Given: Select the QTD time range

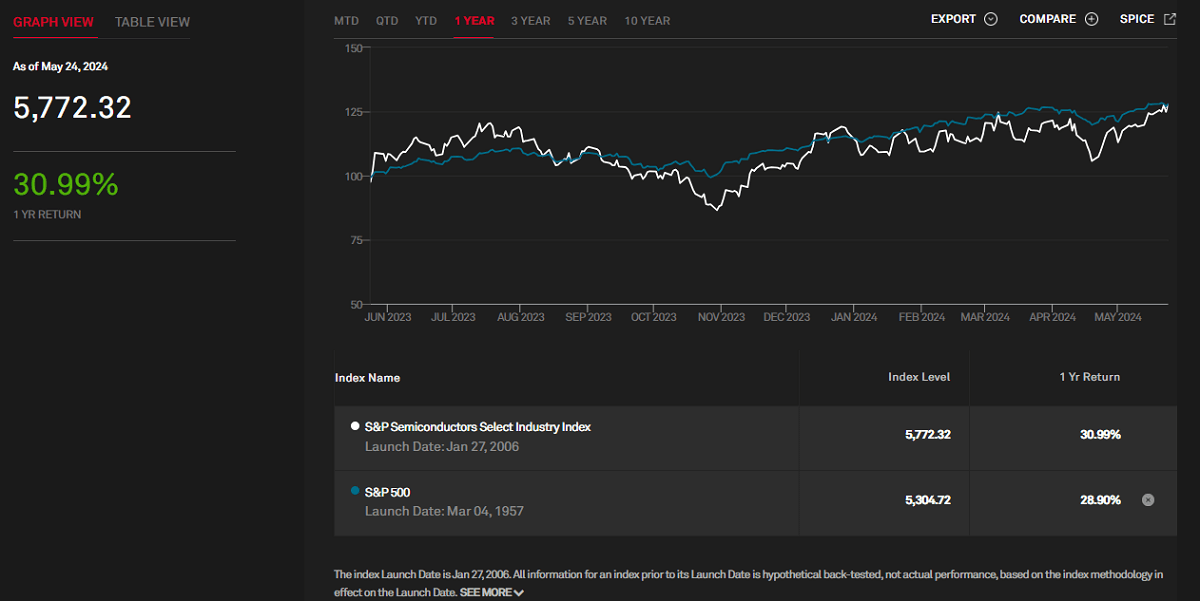Looking at the screenshot, I should tap(387, 21).
